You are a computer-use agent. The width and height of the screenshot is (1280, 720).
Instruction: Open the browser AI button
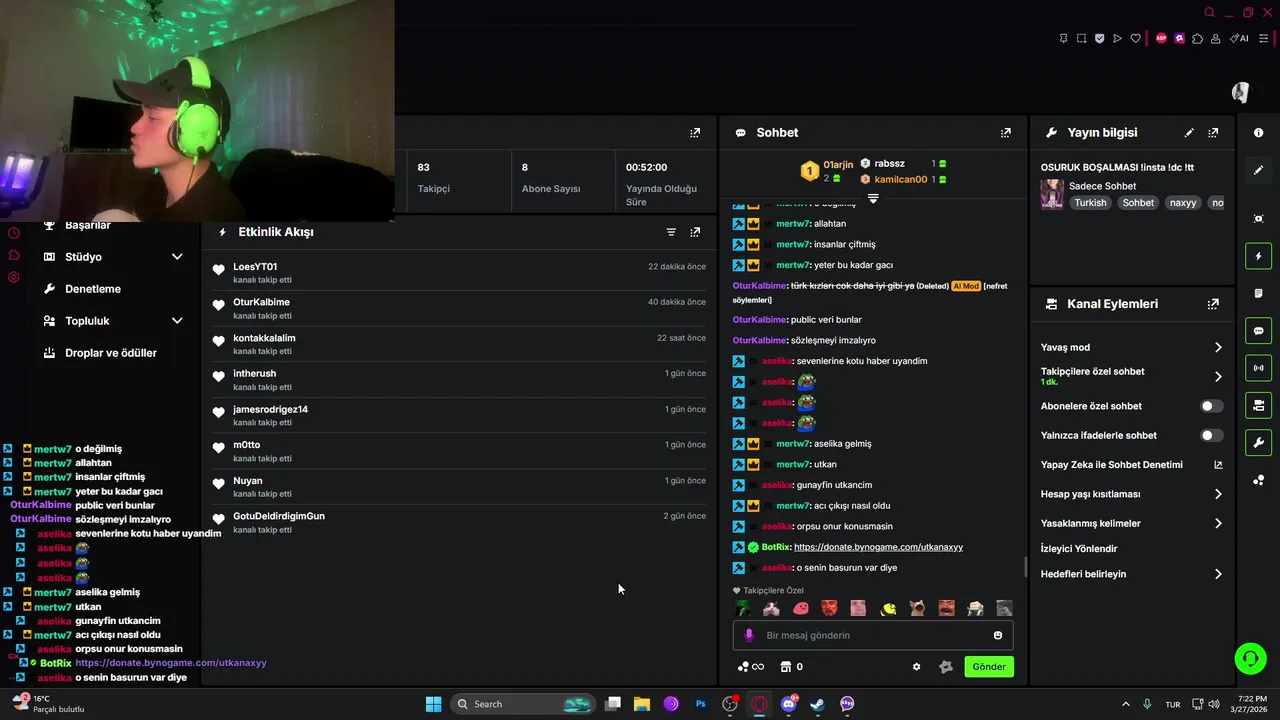(x=1240, y=38)
